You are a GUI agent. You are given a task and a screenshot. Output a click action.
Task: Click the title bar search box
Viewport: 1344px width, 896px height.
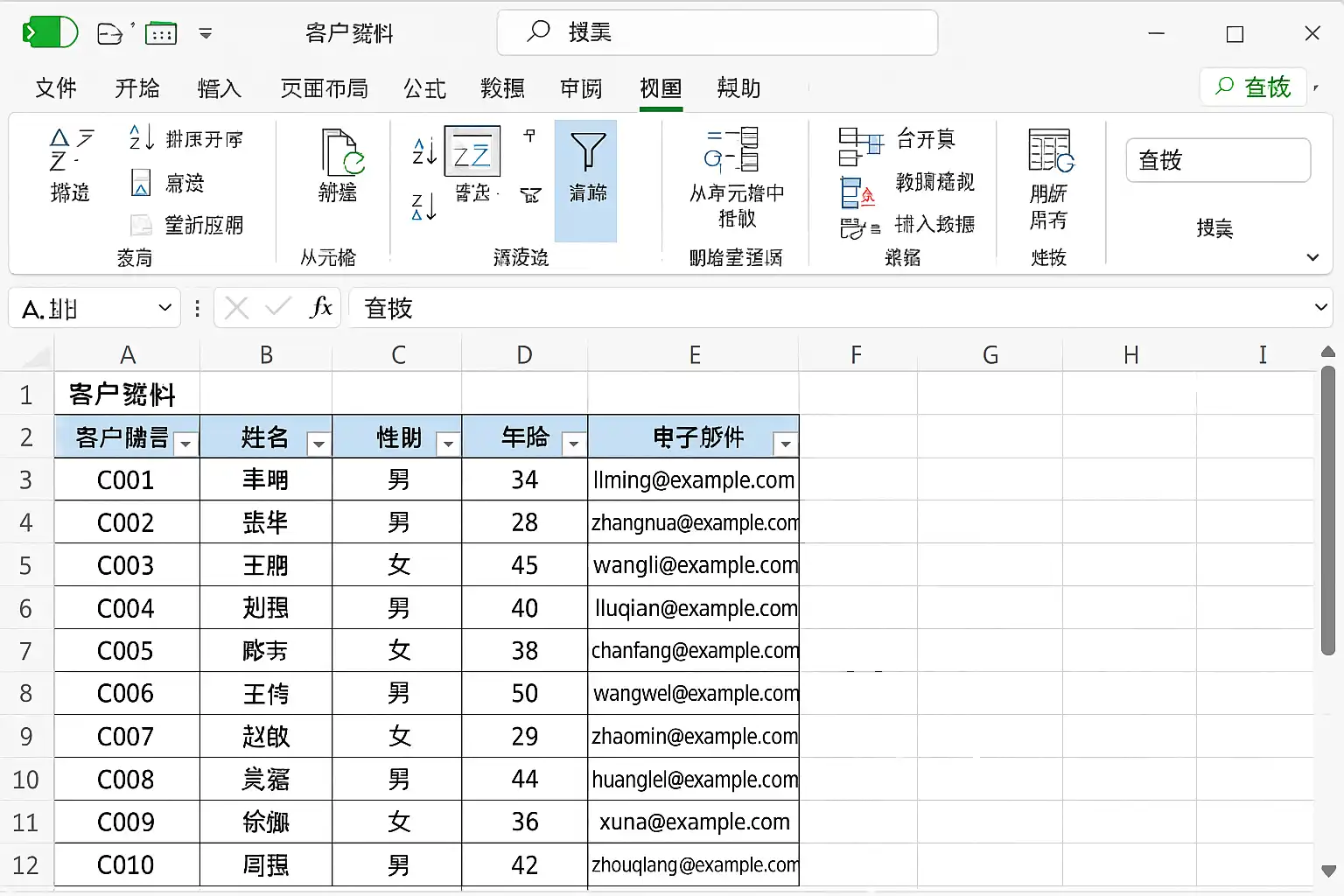[717, 33]
